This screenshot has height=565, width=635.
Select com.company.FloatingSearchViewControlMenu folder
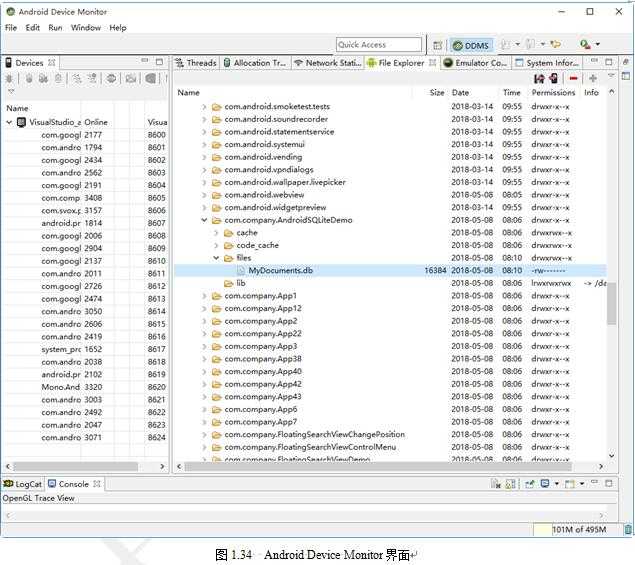pyautogui.click(x=310, y=447)
